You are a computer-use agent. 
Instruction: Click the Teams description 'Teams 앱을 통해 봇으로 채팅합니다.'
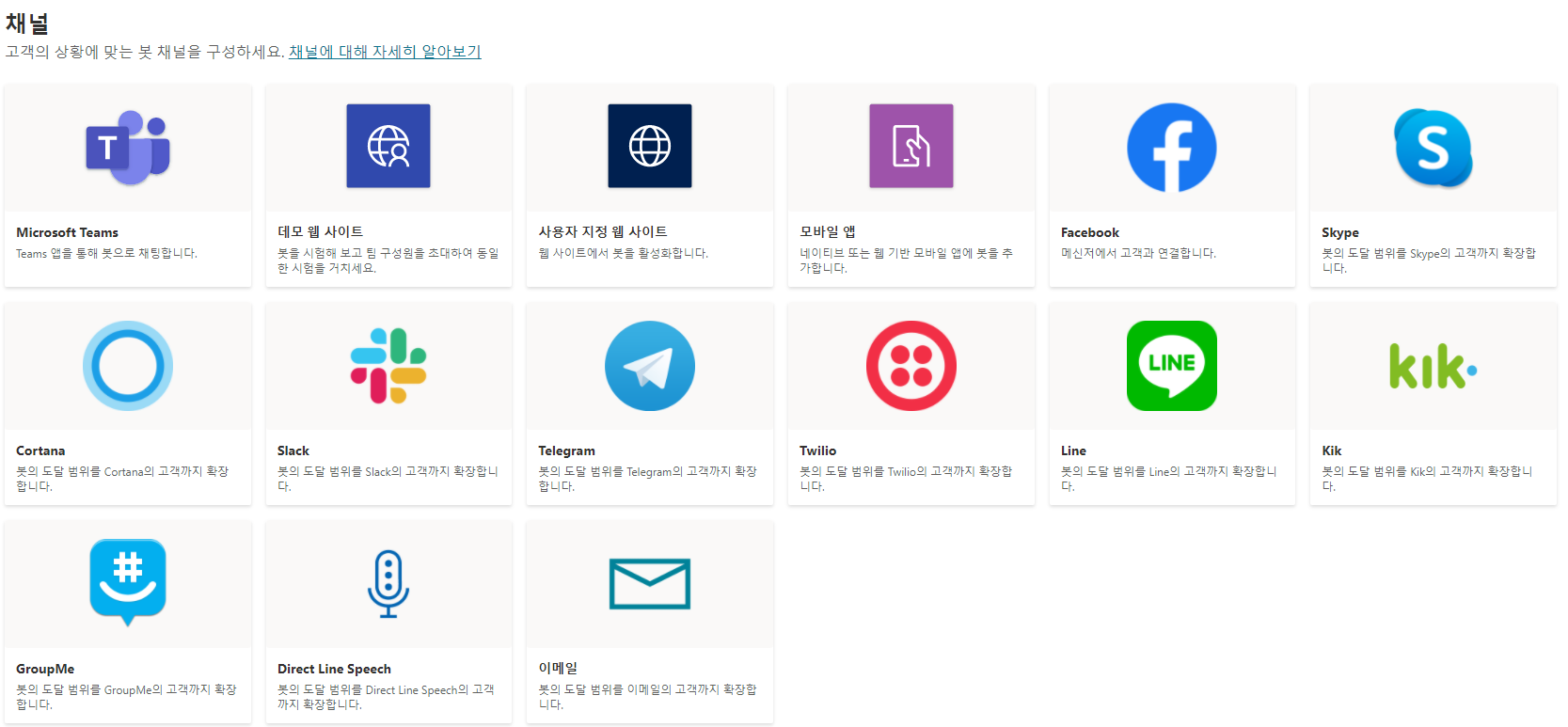click(x=106, y=253)
